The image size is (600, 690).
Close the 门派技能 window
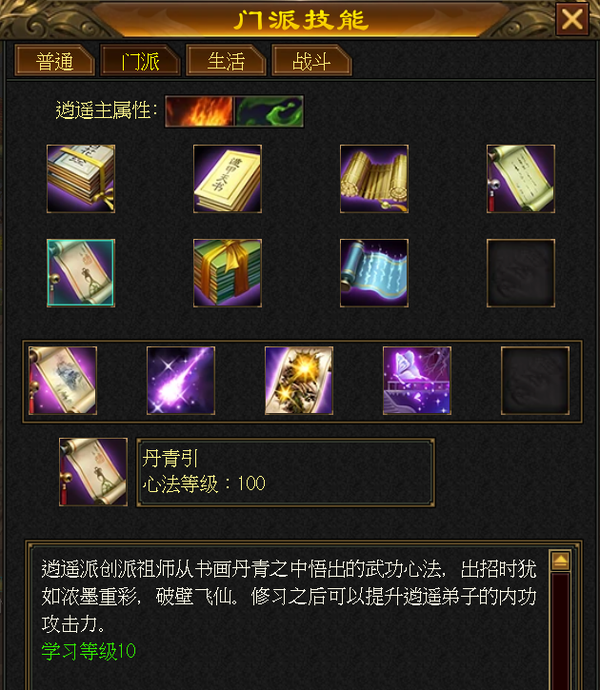[x=572, y=19]
